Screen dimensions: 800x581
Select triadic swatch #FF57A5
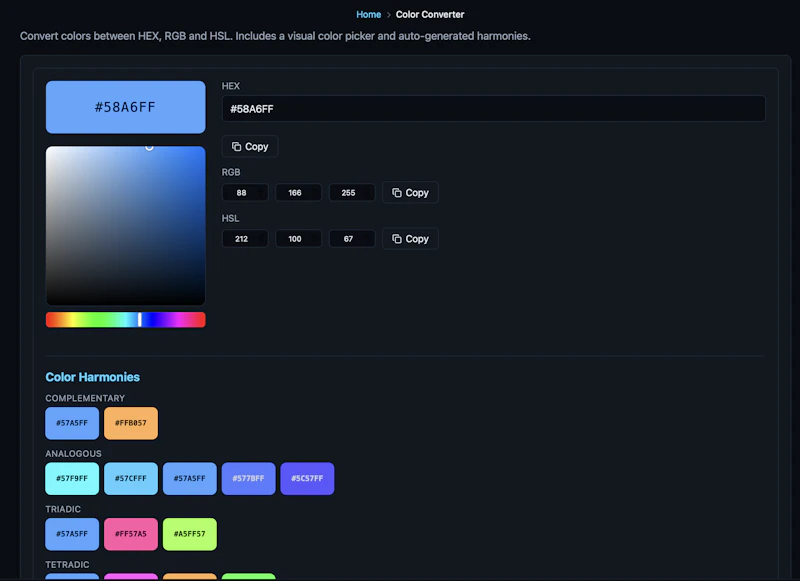[131, 534]
